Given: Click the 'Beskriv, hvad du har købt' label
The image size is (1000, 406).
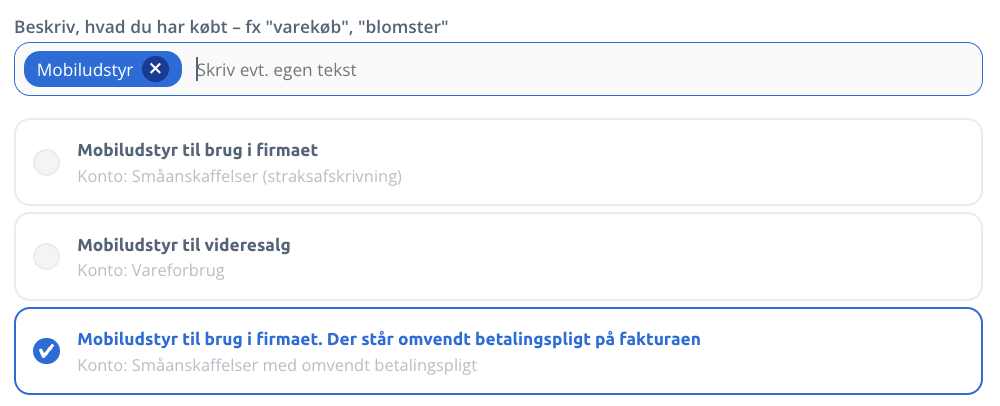Looking at the screenshot, I should coord(126,27).
